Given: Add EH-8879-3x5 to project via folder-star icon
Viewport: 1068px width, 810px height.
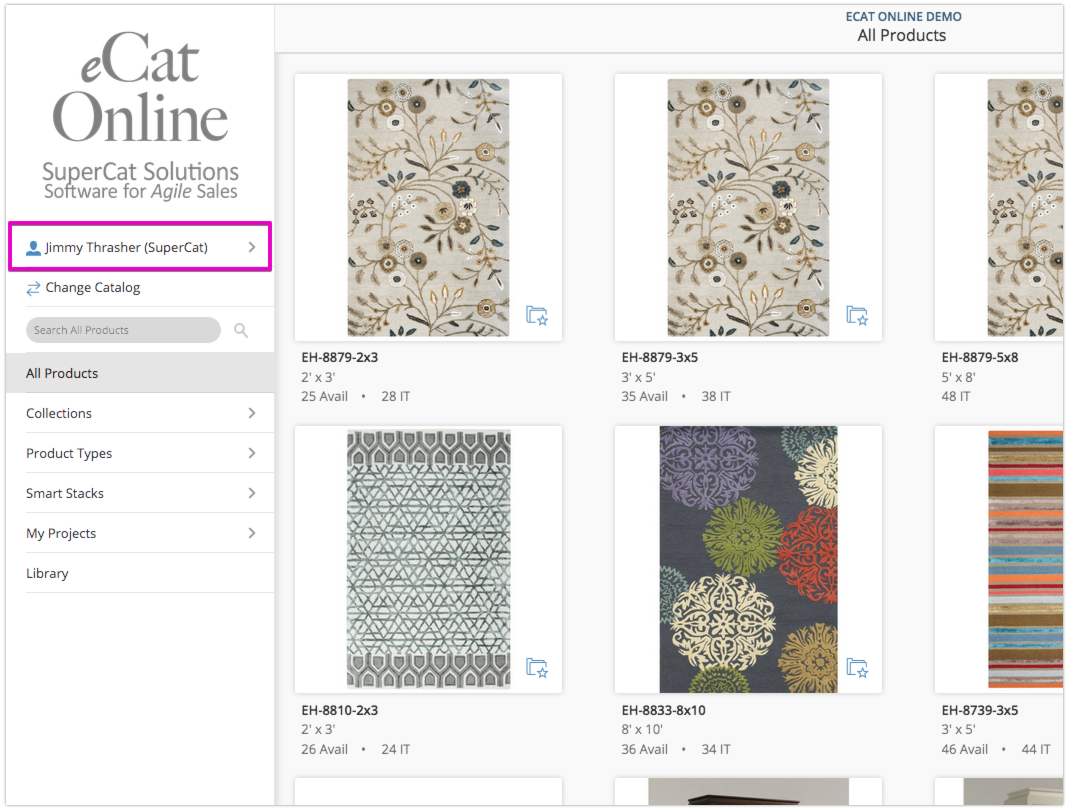Looking at the screenshot, I should click(857, 315).
